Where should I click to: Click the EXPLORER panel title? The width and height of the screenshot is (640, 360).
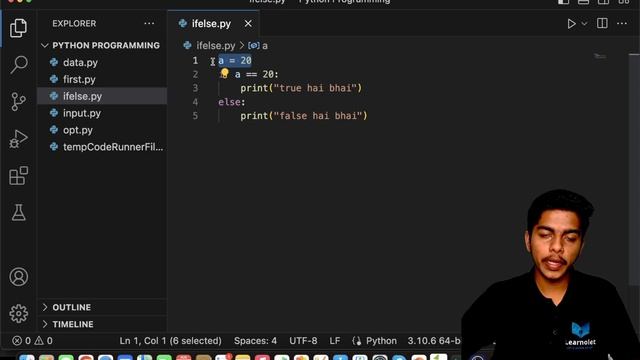[74, 23]
